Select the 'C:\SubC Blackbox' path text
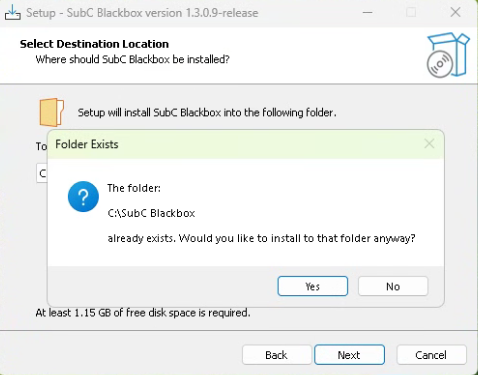This screenshot has width=478, height=375. click(151, 213)
